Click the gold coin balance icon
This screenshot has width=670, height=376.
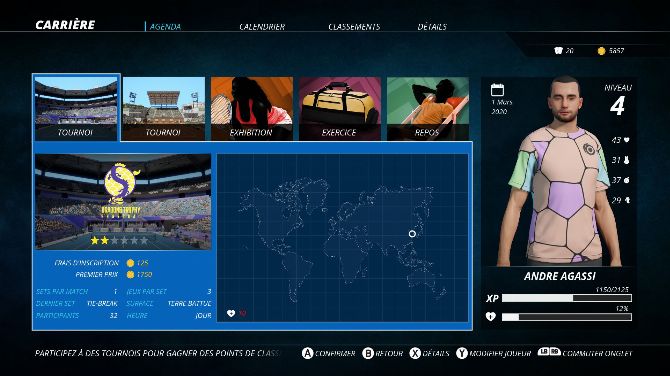[x=601, y=51]
